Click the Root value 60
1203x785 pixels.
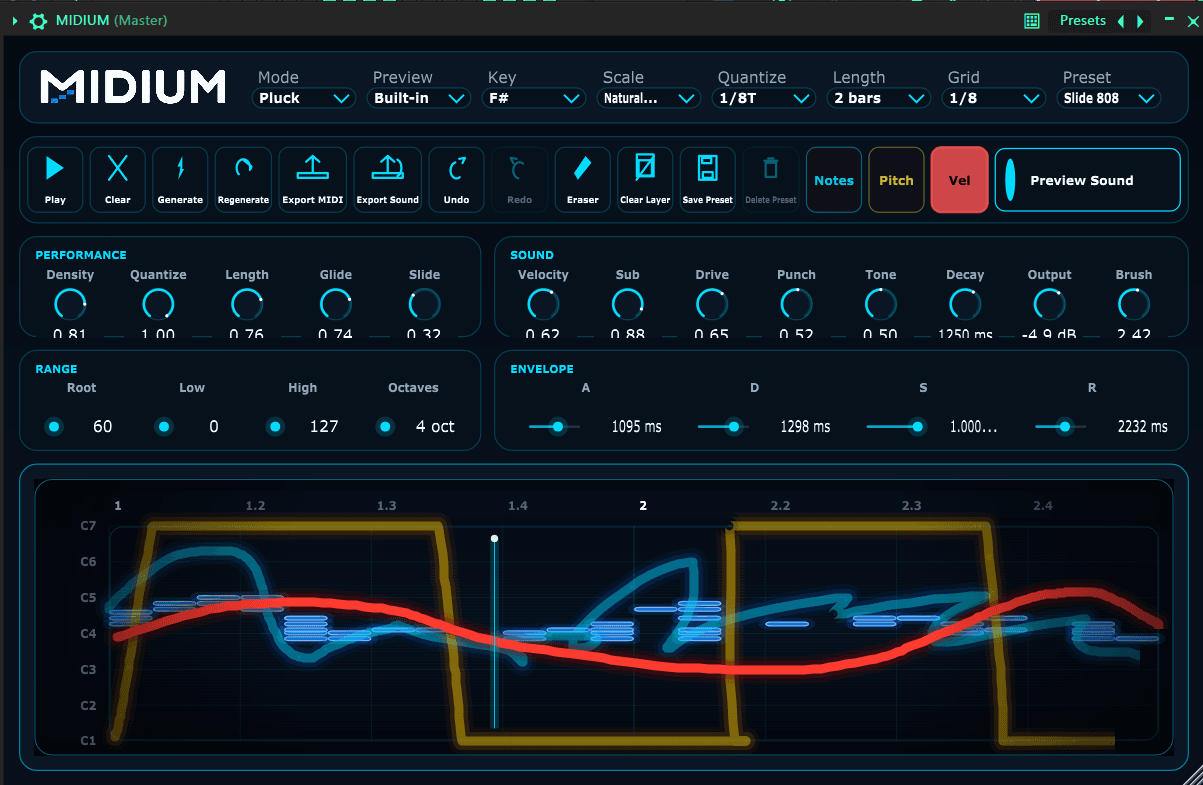pyautogui.click(x=103, y=427)
